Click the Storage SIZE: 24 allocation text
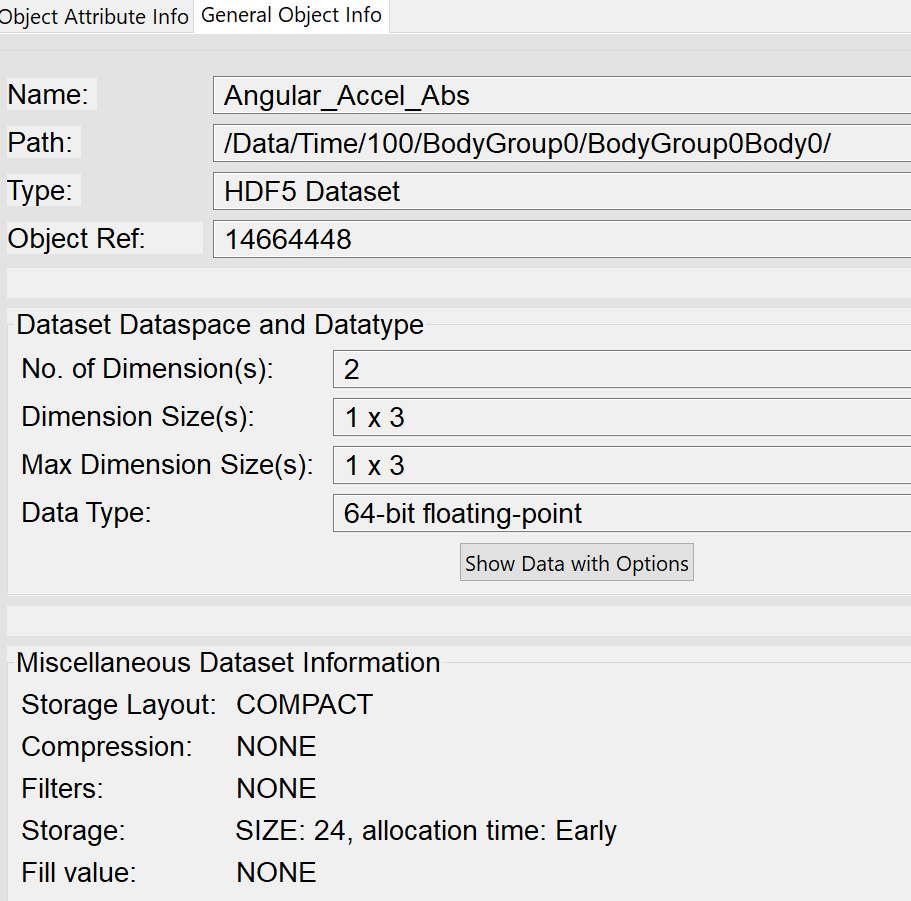911x901 pixels. [426, 831]
